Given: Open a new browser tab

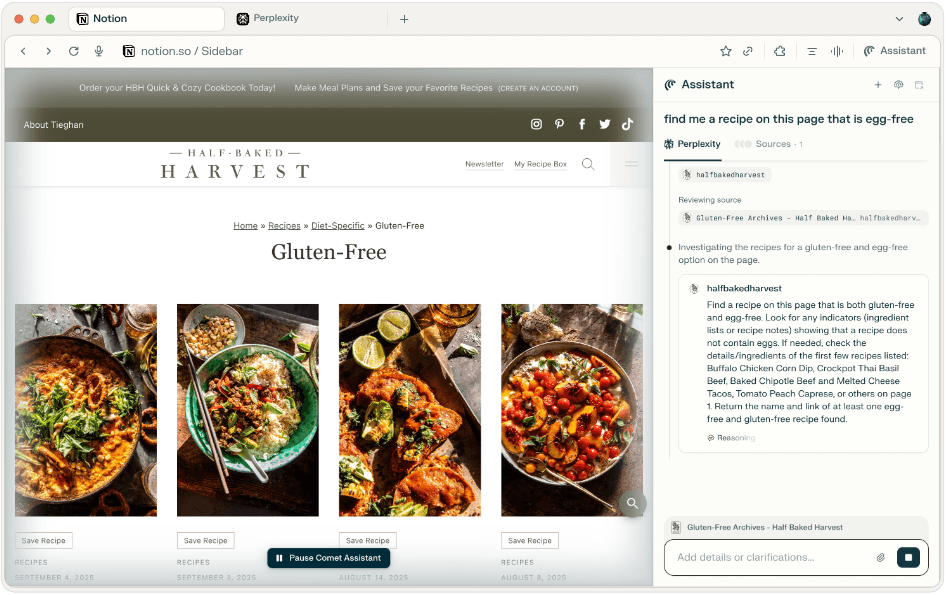Looking at the screenshot, I should point(404,19).
